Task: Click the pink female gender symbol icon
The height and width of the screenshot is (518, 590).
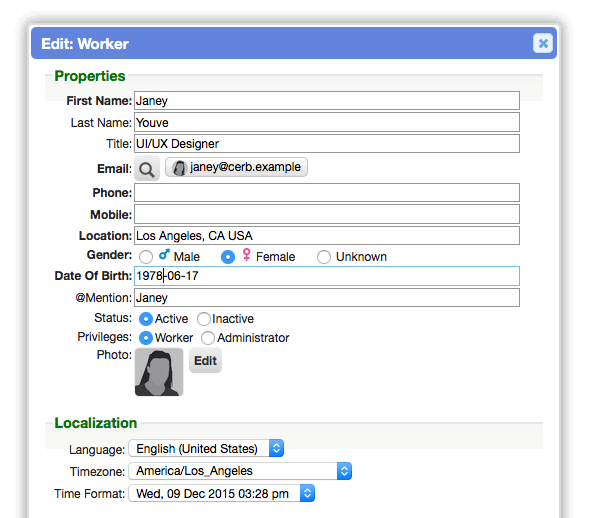Action: 246,255
